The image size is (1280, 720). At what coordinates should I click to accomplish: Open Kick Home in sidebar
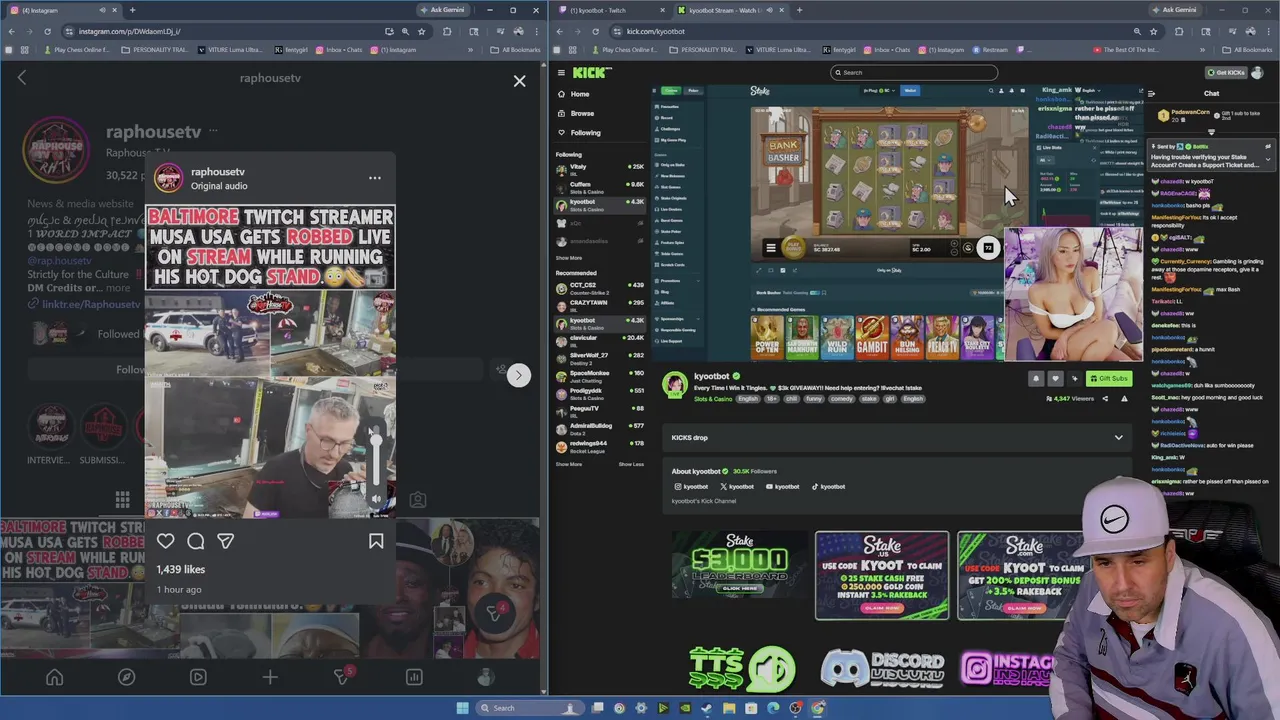(580, 94)
